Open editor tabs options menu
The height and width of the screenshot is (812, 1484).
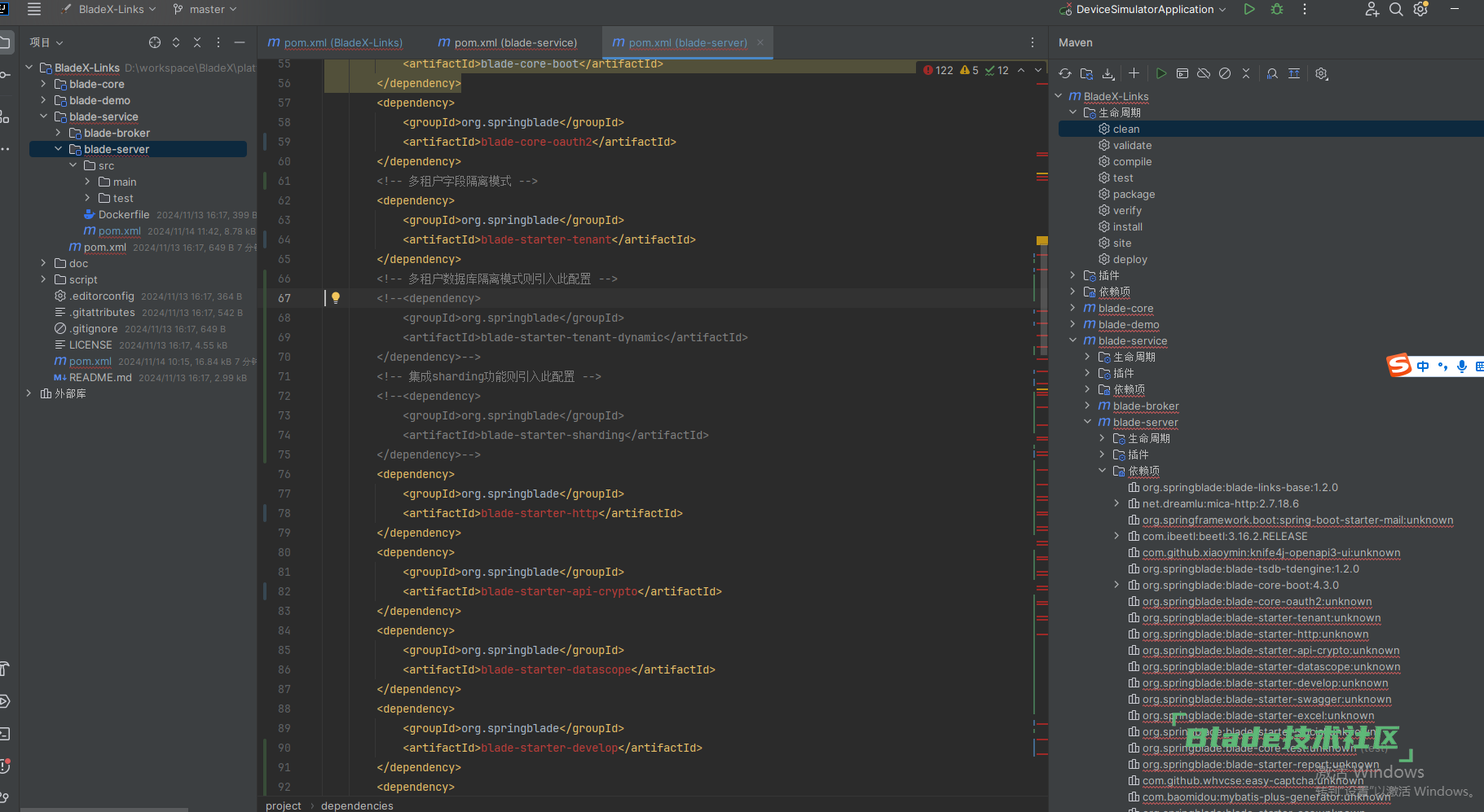[1033, 42]
